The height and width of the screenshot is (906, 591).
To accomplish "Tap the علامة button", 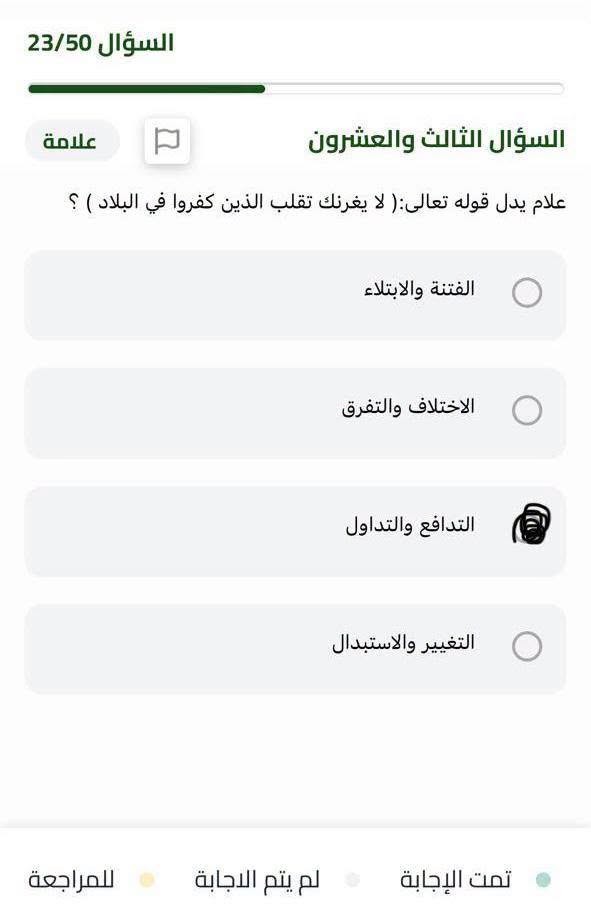I will (x=72, y=140).
